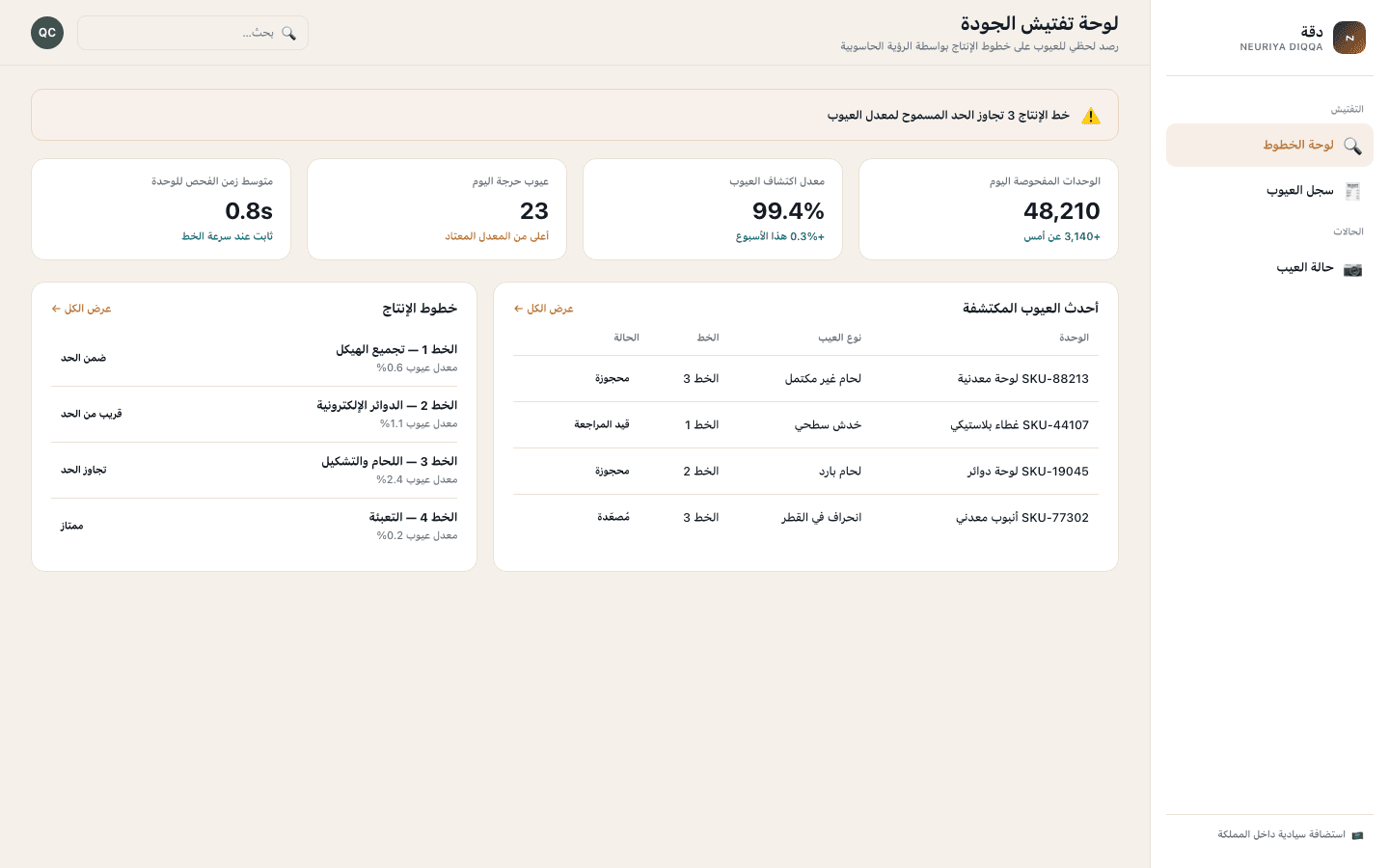Click عرض الكل in خطوط الإنتاج panel
Image resolution: width=1389 pixels, height=868 pixels.
(82, 309)
